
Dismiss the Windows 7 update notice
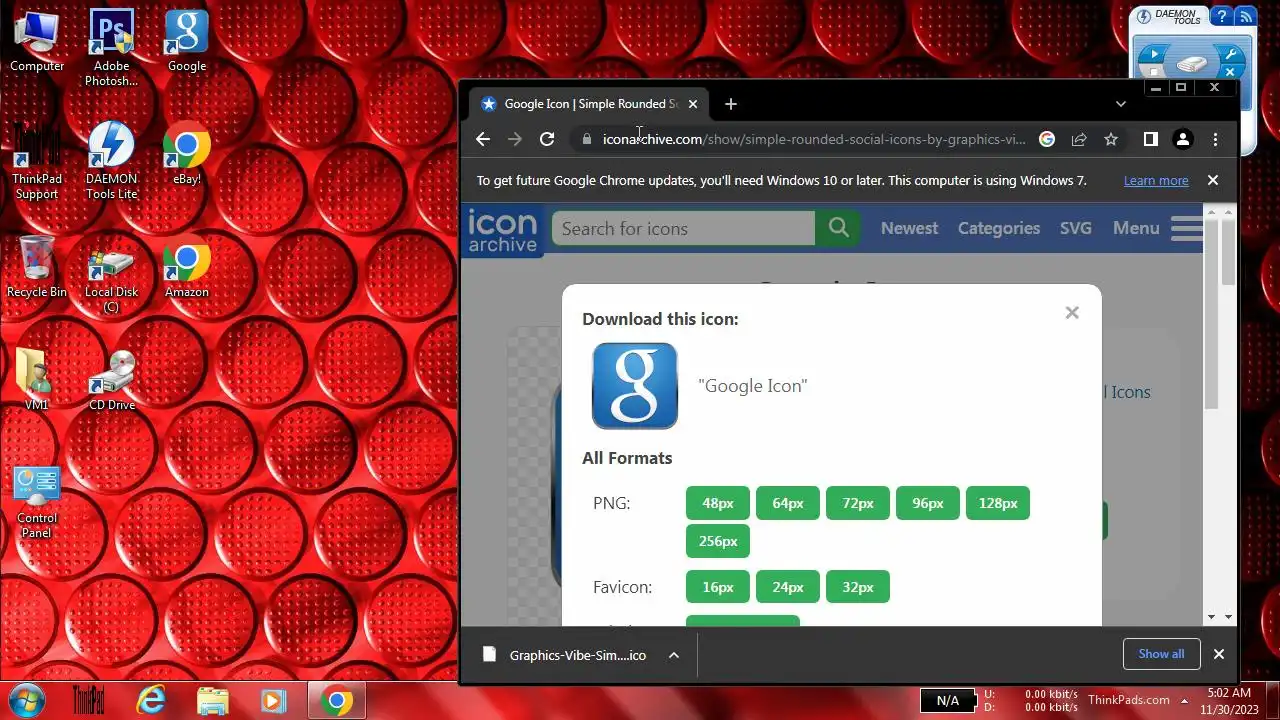(x=1213, y=180)
